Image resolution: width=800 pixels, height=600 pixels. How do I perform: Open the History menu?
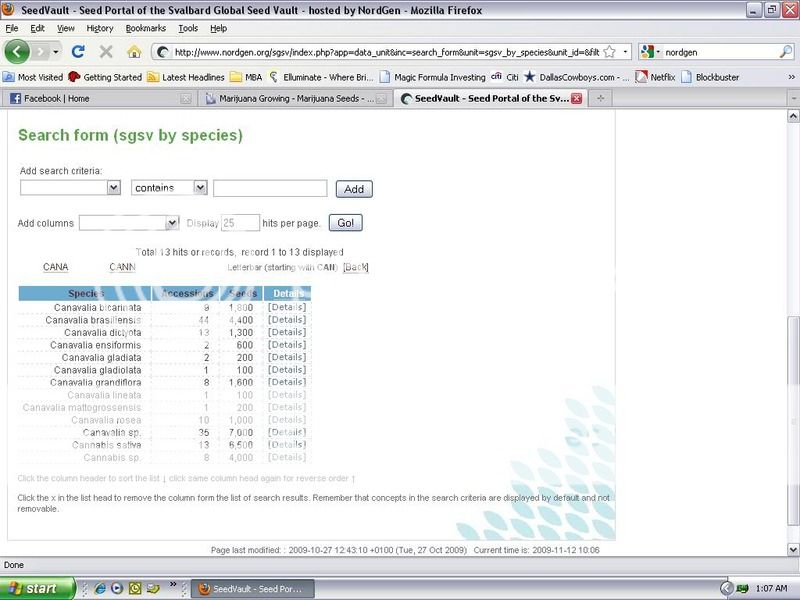(x=99, y=28)
